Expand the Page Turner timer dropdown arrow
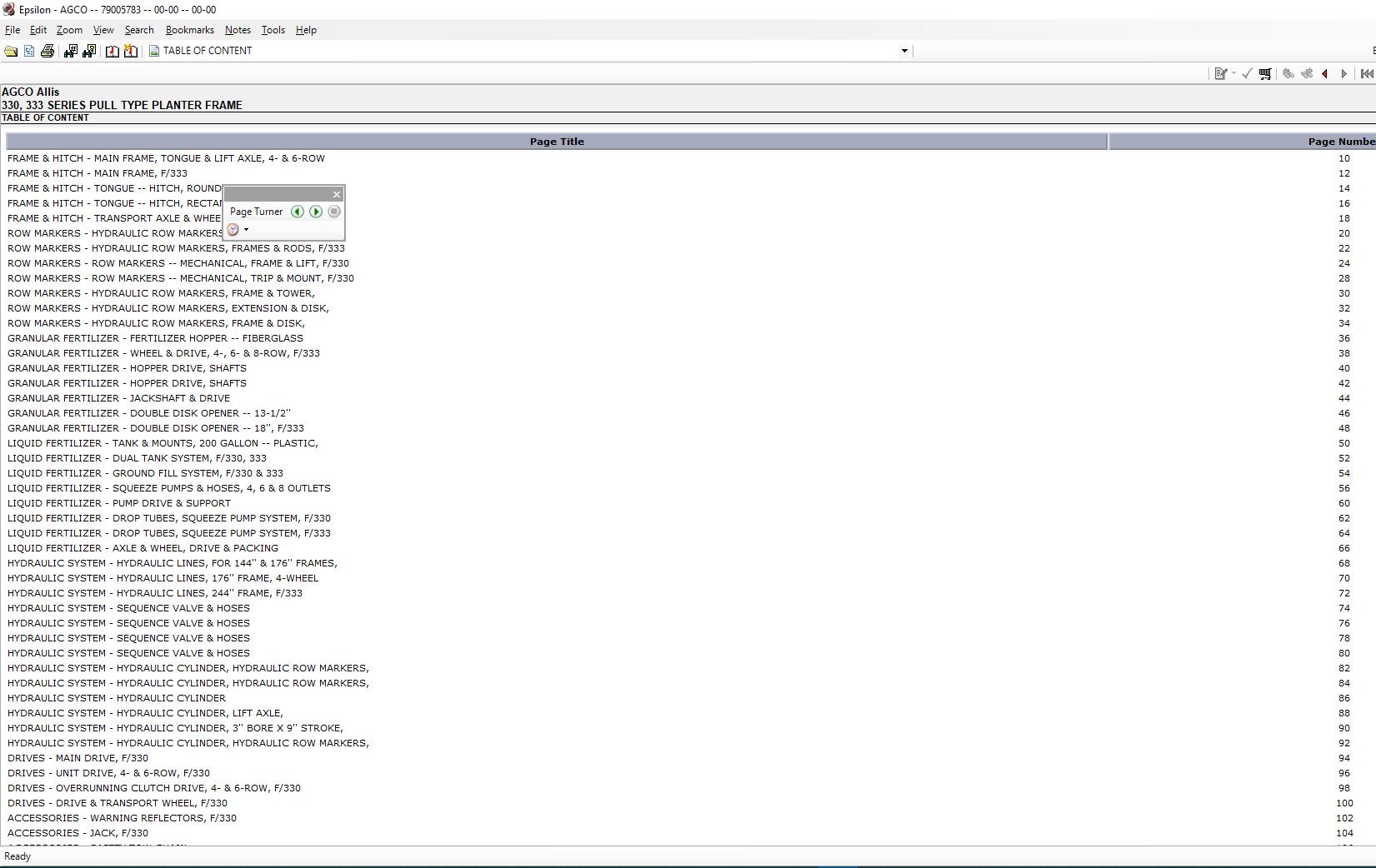 click(x=246, y=230)
